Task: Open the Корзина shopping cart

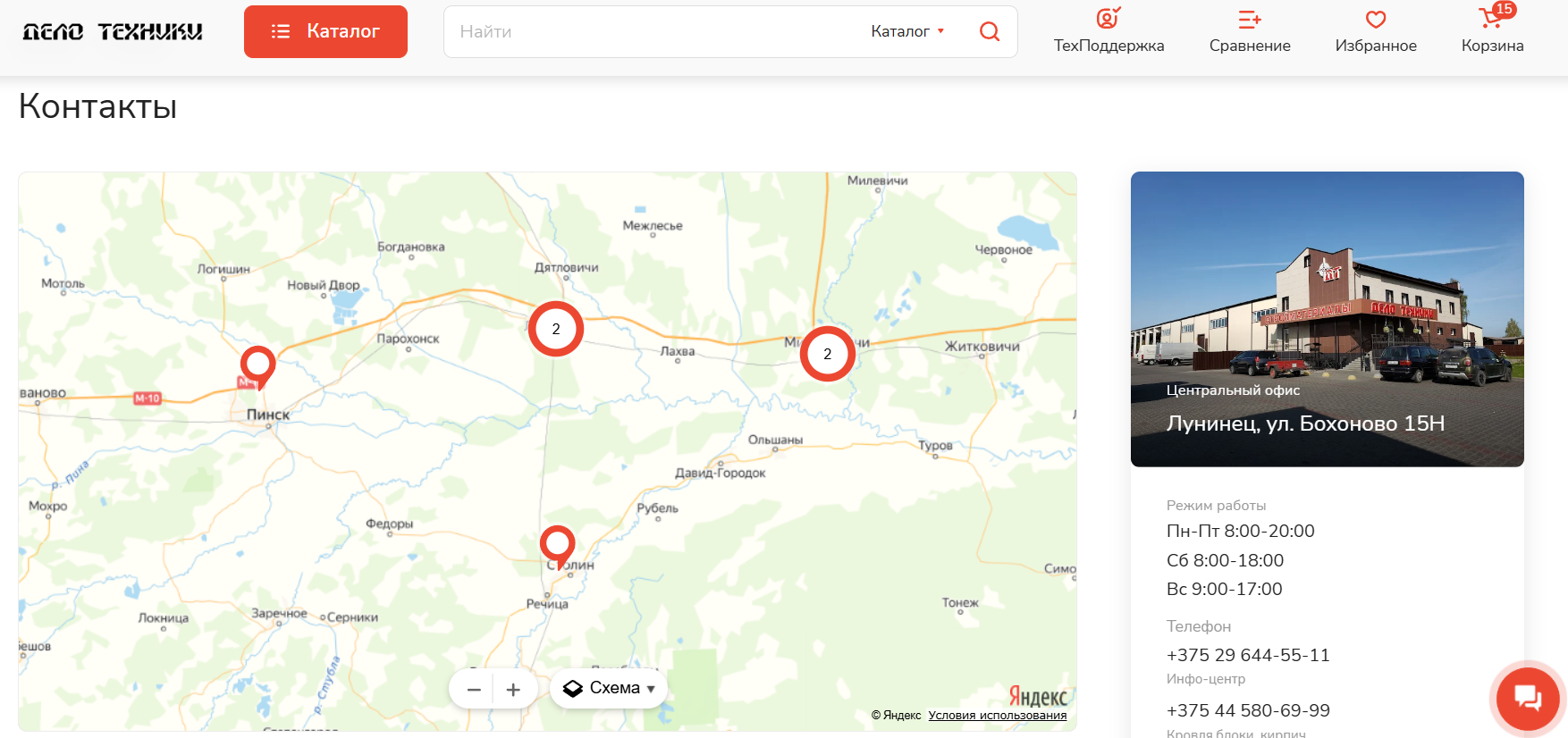Action: [1492, 31]
